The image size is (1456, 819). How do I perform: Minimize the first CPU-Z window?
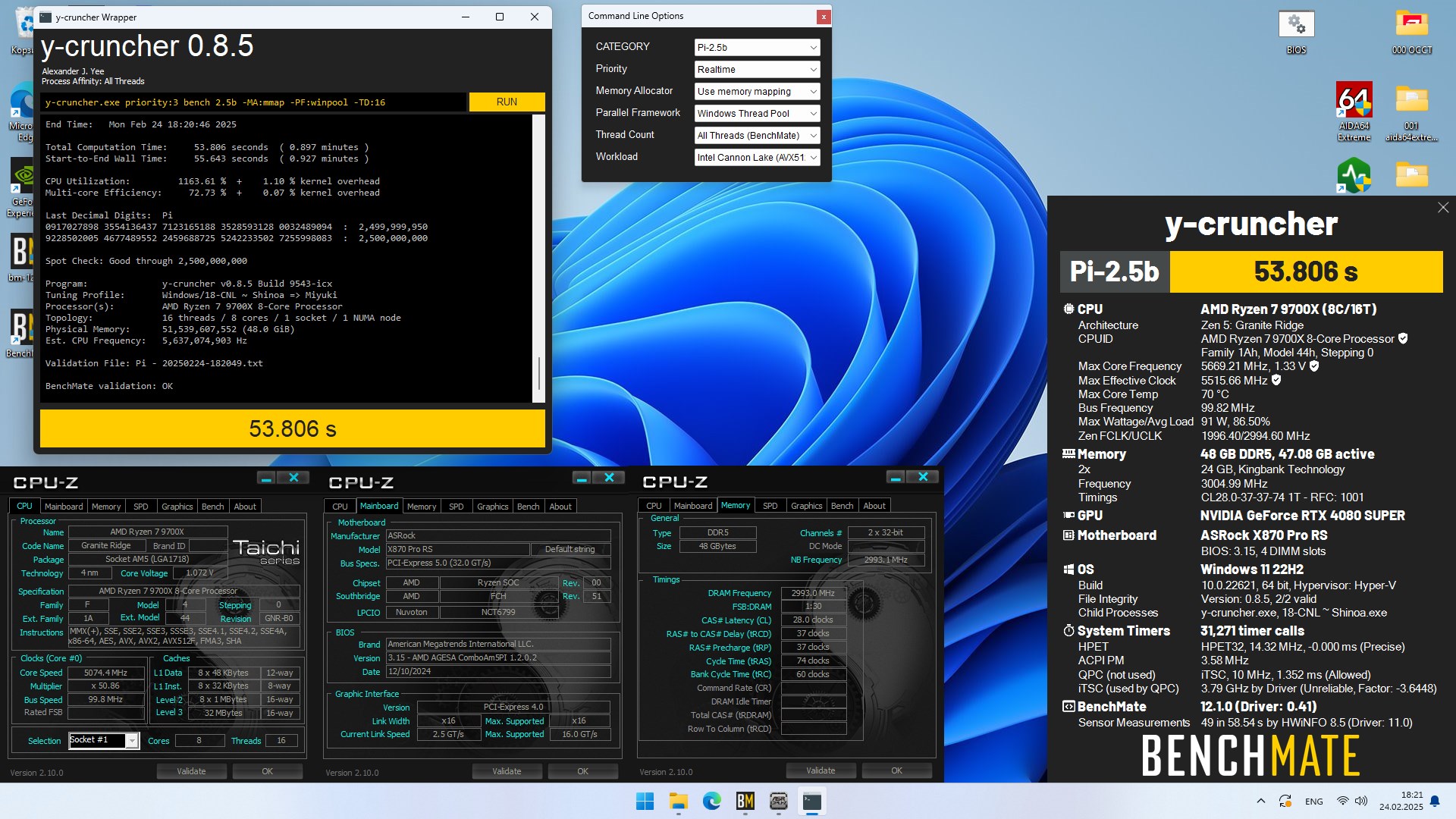266,477
